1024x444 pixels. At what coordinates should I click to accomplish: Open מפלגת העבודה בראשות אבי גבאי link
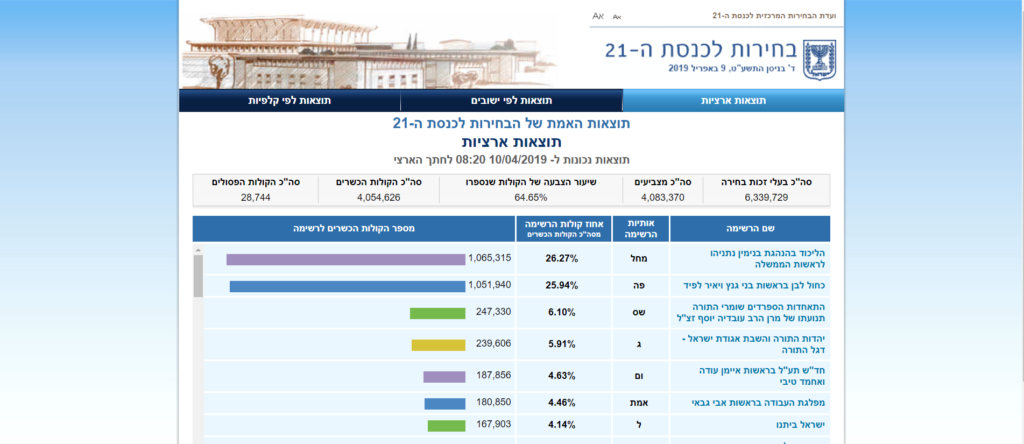pyautogui.click(x=758, y=403)
